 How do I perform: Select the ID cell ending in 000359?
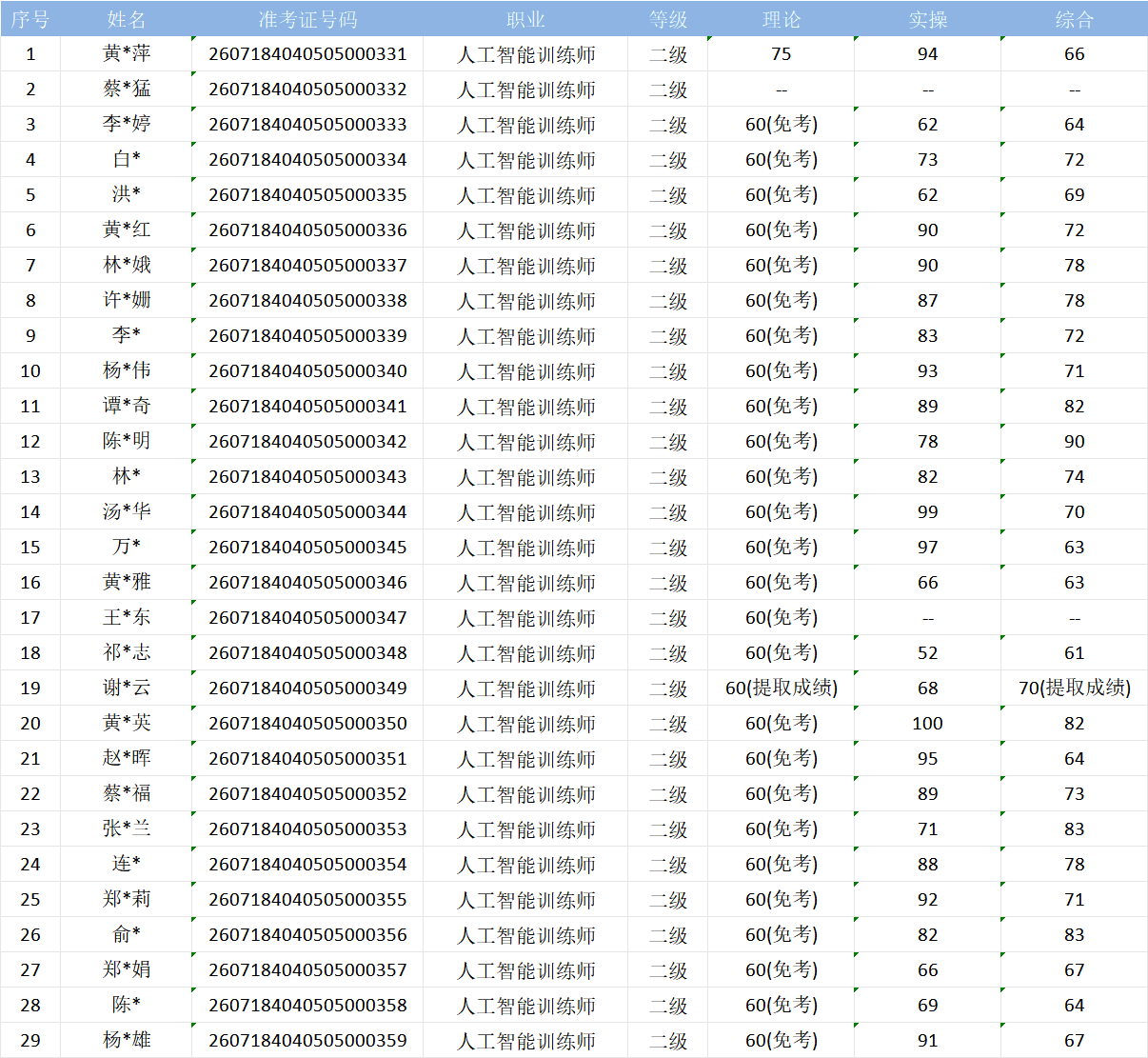(307, 1040)
